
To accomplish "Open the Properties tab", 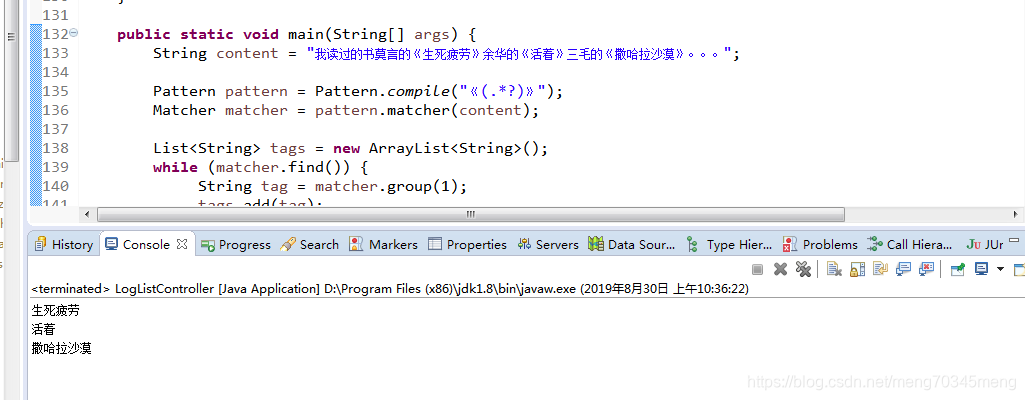I will tap(467, 244).
